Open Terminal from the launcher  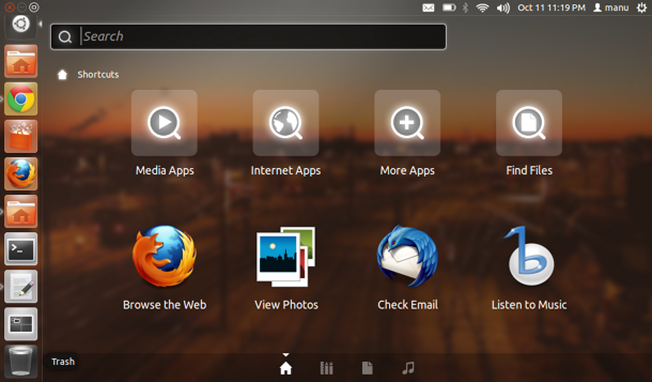tap(21, 249)
